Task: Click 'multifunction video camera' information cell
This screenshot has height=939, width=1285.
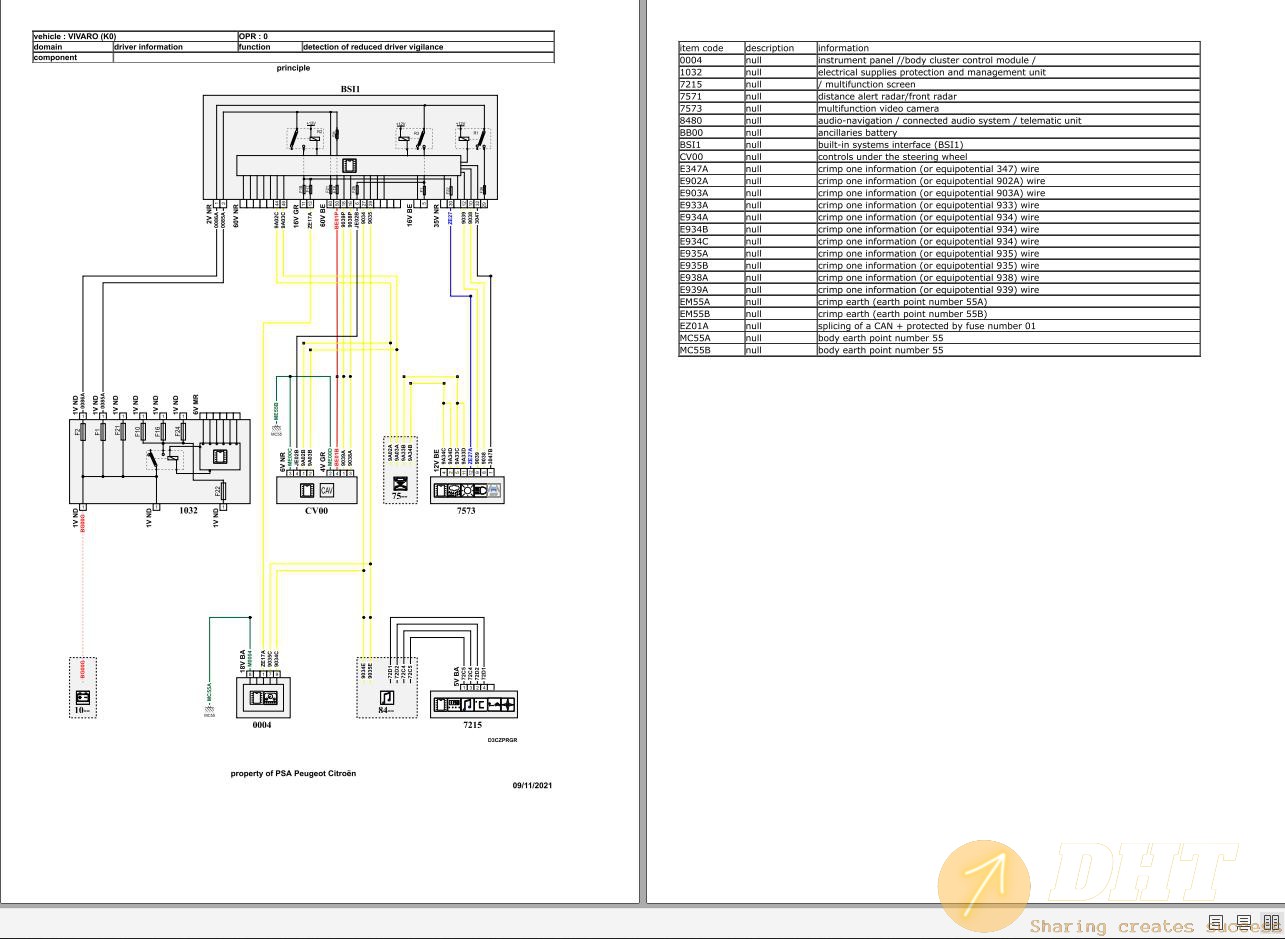Action: pyautogui.click(x=1008, y=108)
